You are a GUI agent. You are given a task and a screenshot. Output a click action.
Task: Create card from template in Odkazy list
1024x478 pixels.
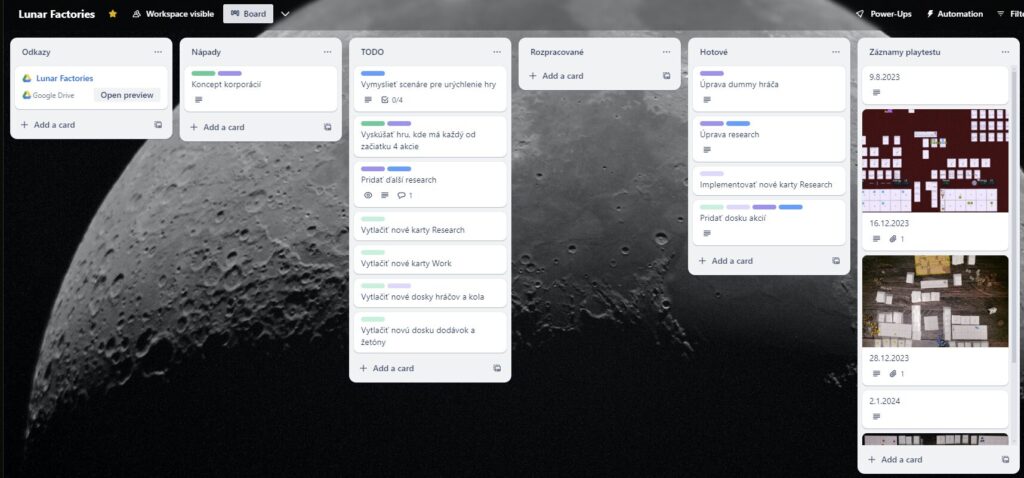(x=158, y=124)
